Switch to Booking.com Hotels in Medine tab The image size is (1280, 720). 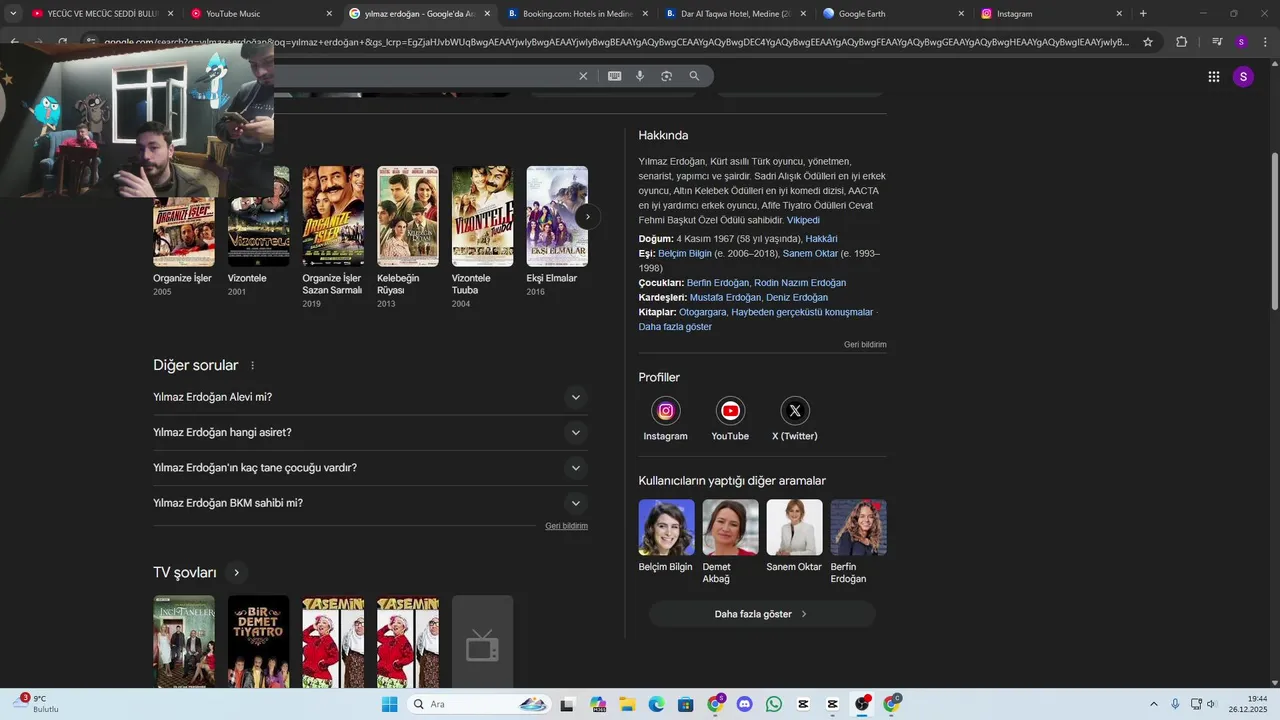(578, 14)
